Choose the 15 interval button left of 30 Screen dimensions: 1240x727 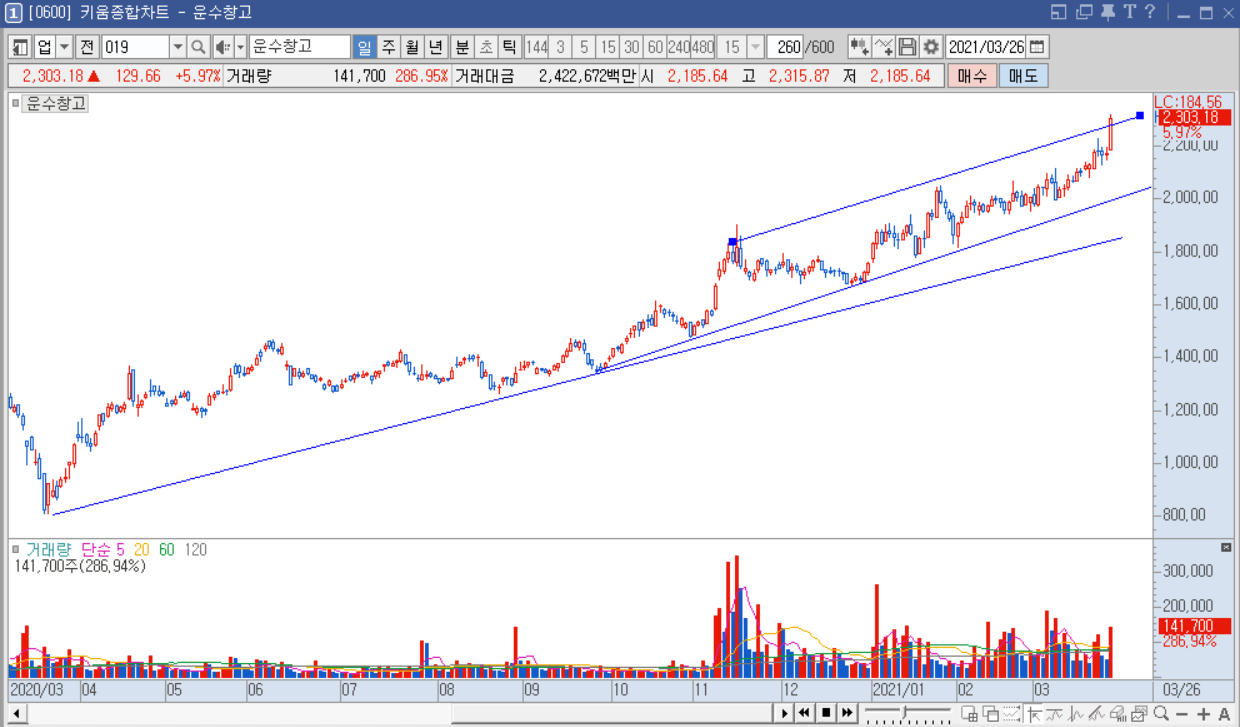(x=608, y=47)
